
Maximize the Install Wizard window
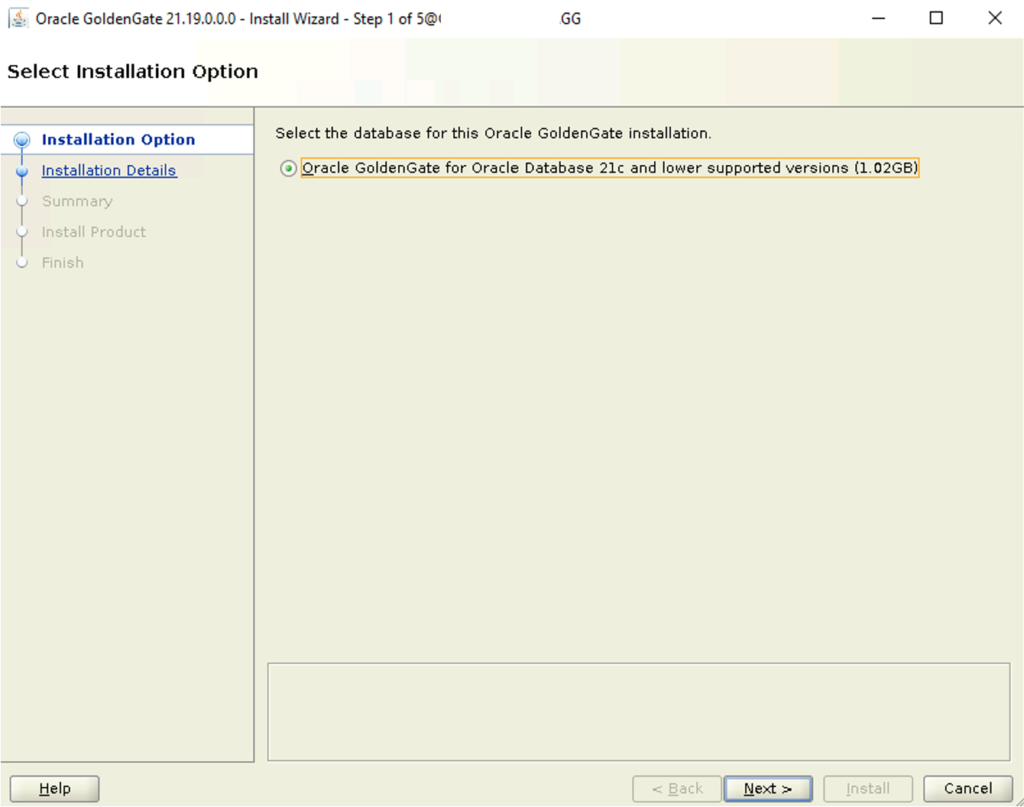[936, 18]
